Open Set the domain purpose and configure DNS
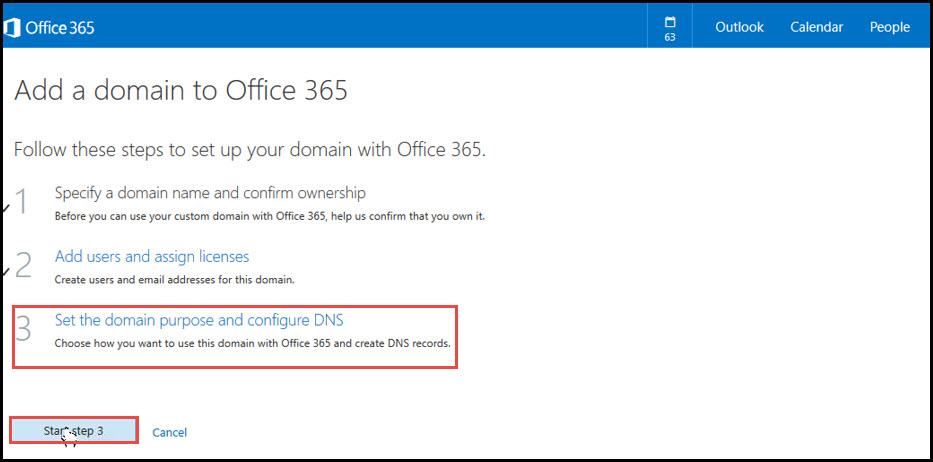 tap(199, 320)
